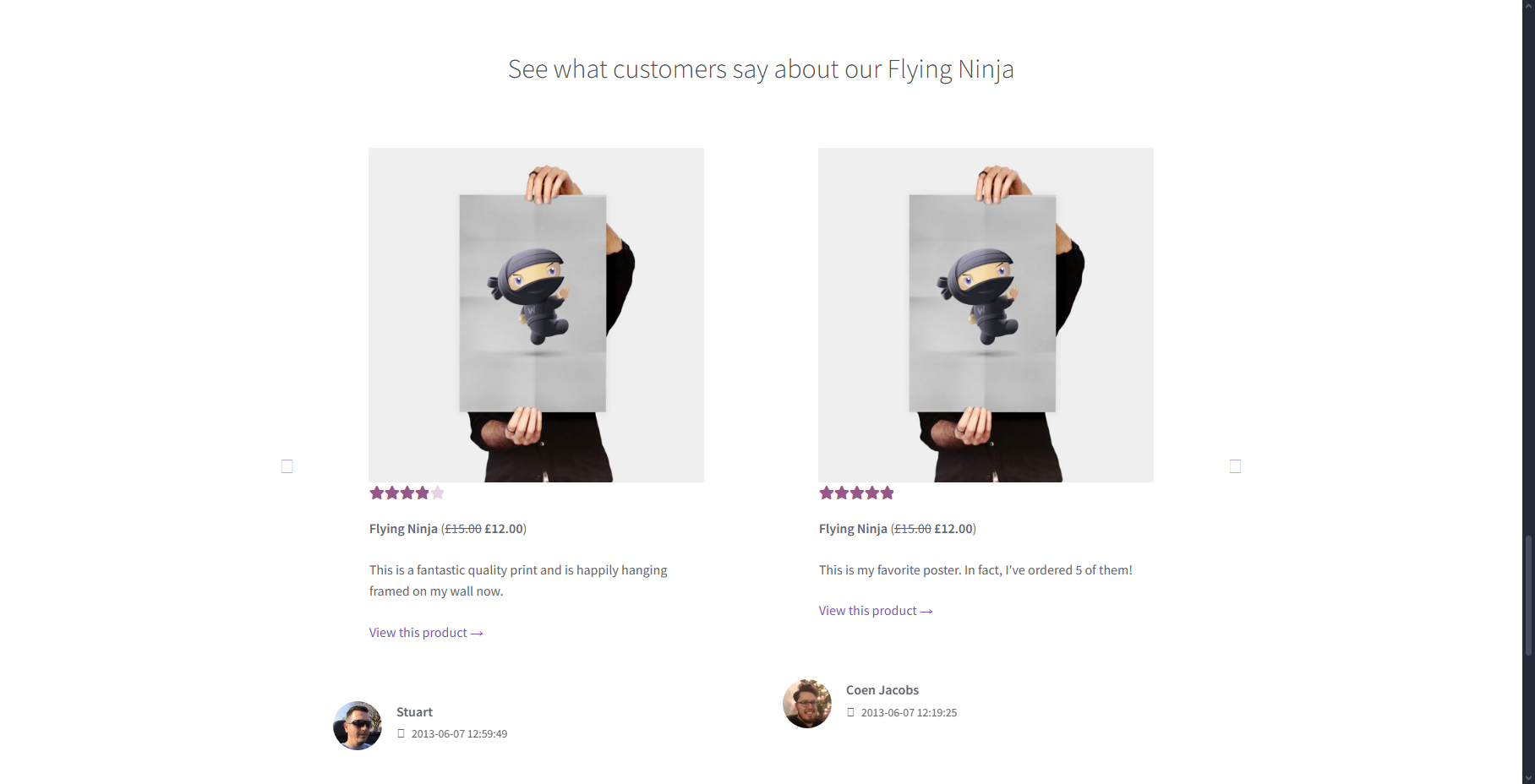Screen dimensions: 1535x784
Task: Click the arrow in left 'View this product' link
Action: click(477, 632)
